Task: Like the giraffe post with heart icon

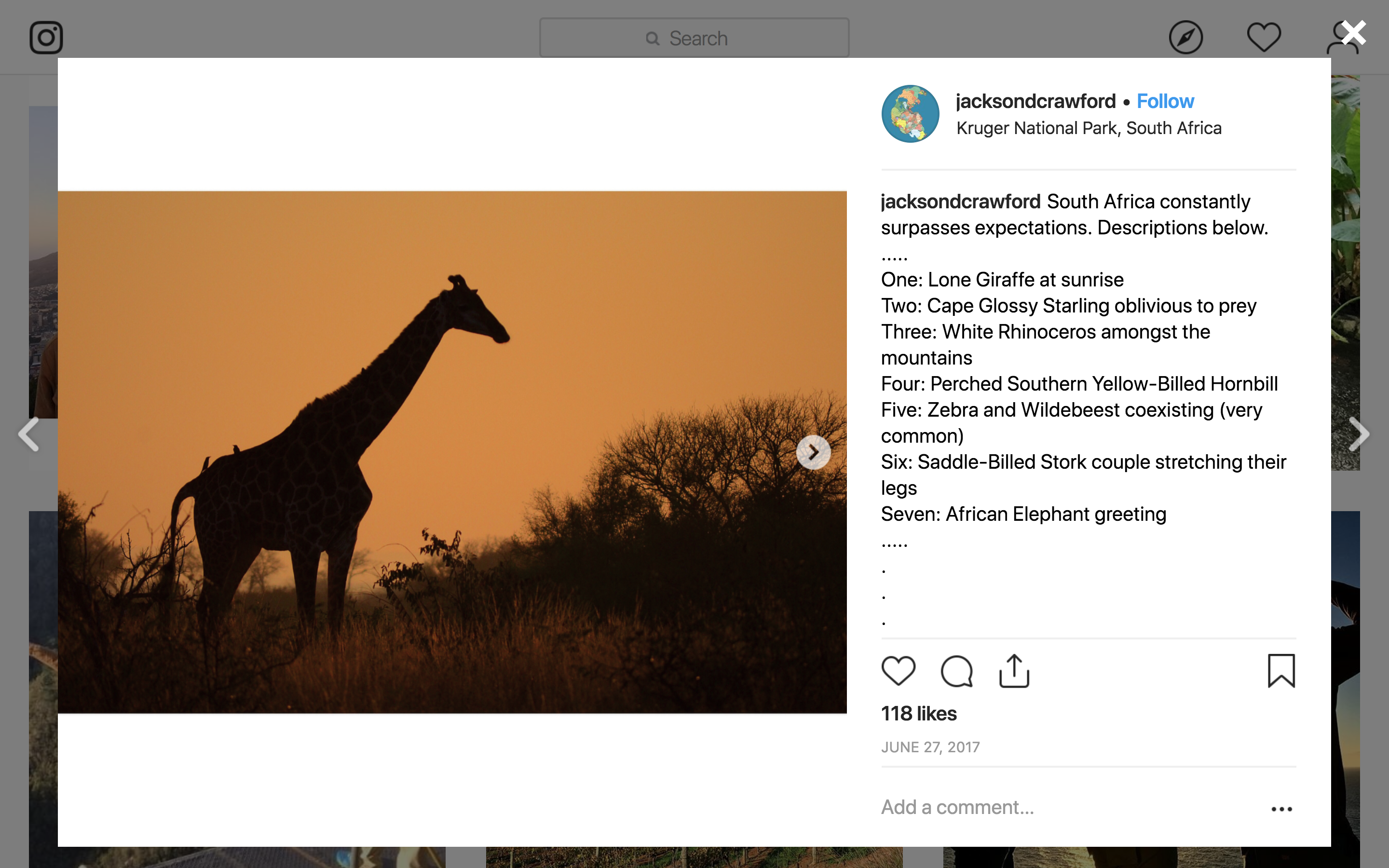Action: (x=898, y=670)
